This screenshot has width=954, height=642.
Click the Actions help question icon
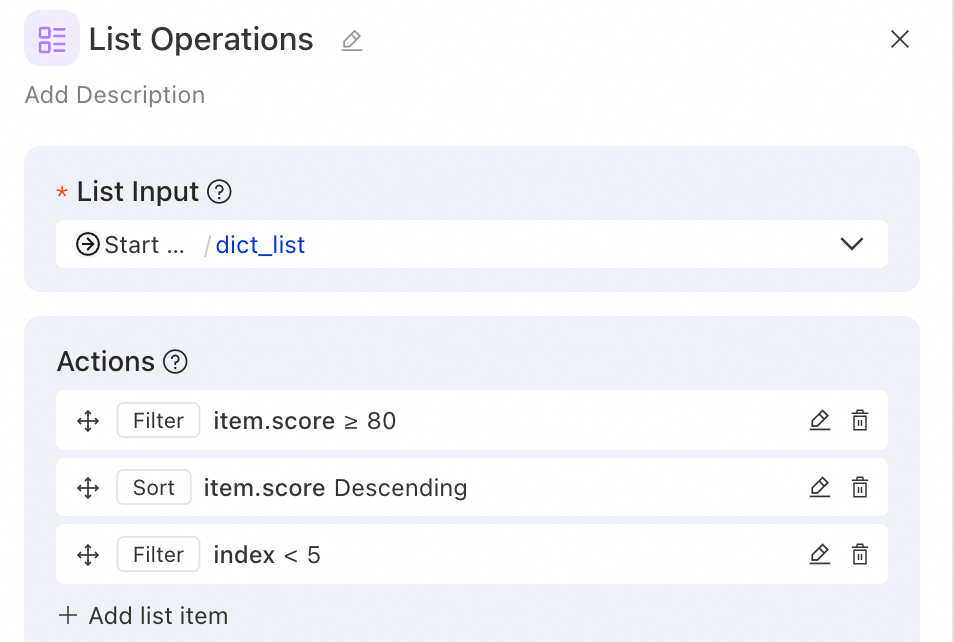point(175,362)
